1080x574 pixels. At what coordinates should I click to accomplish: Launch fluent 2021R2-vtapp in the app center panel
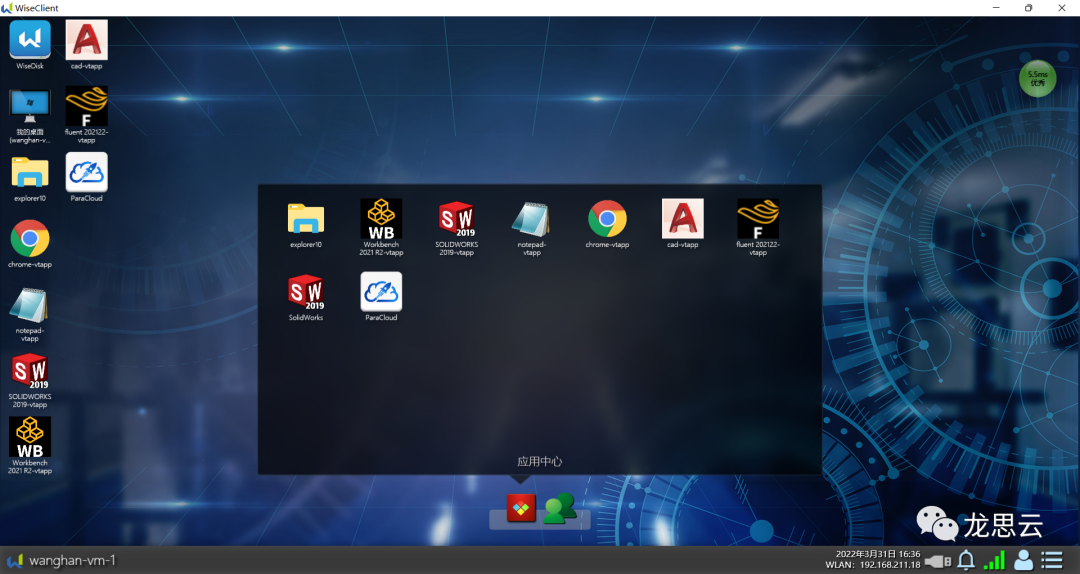click(x=758, y=220)
